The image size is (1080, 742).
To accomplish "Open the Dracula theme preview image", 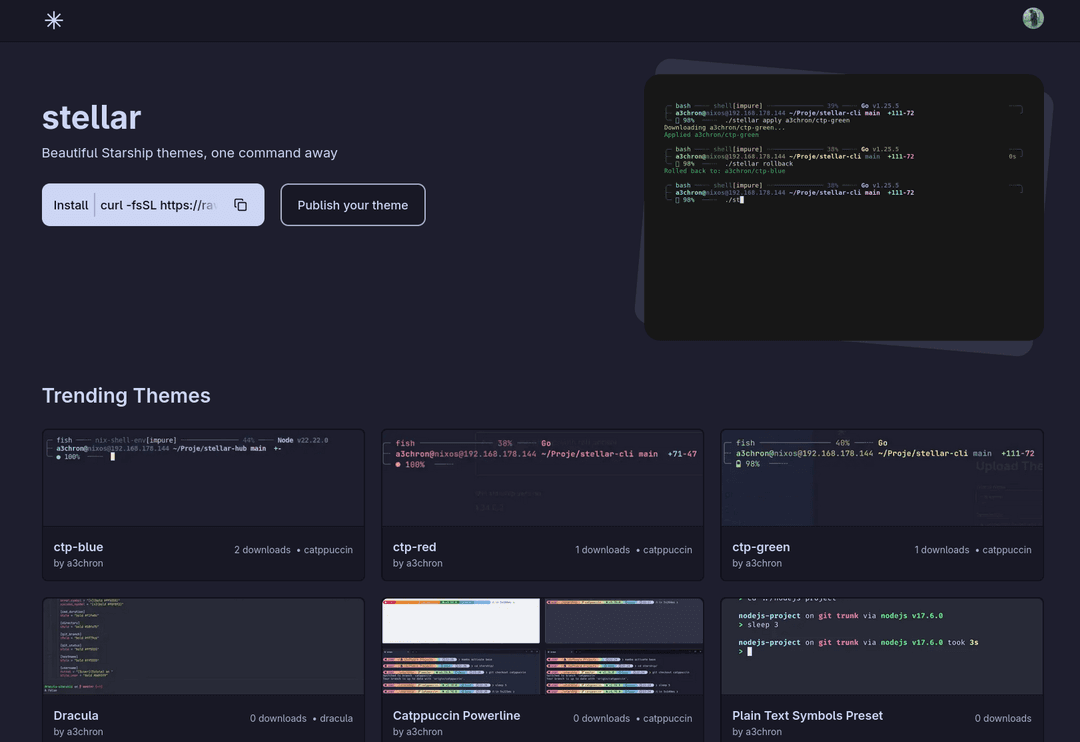I will 203,646.
